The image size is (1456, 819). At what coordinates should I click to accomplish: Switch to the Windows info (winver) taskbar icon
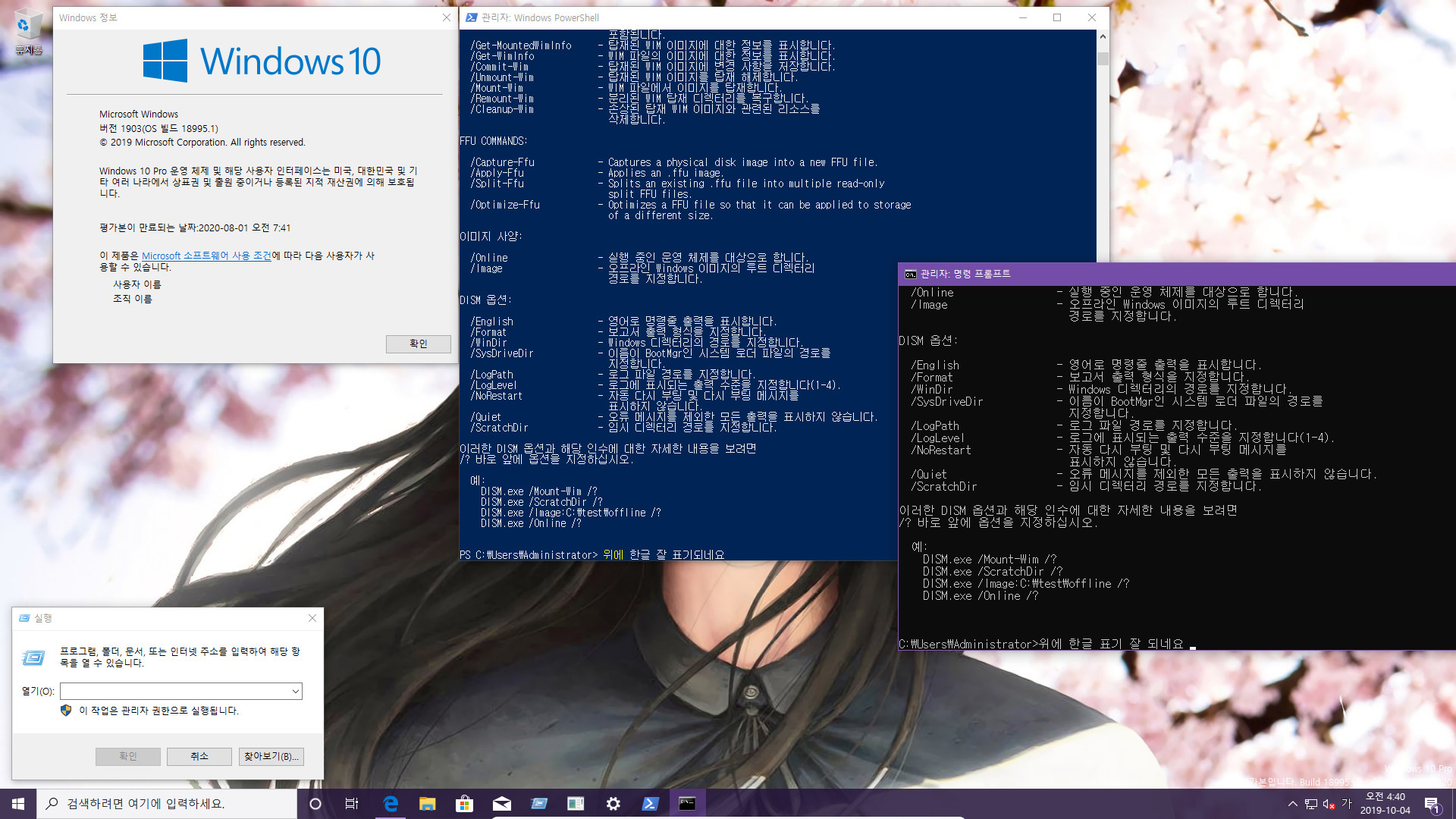click(576, 804)
